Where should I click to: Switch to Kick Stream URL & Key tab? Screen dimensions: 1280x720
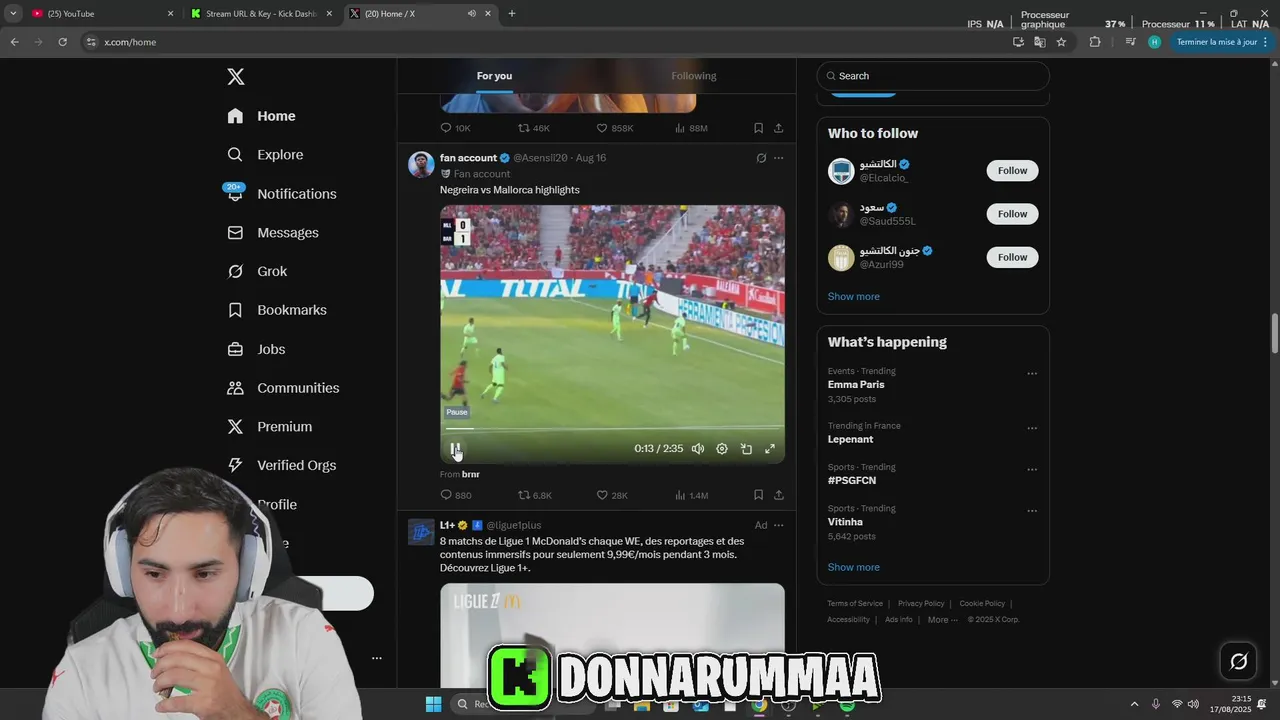262,14
